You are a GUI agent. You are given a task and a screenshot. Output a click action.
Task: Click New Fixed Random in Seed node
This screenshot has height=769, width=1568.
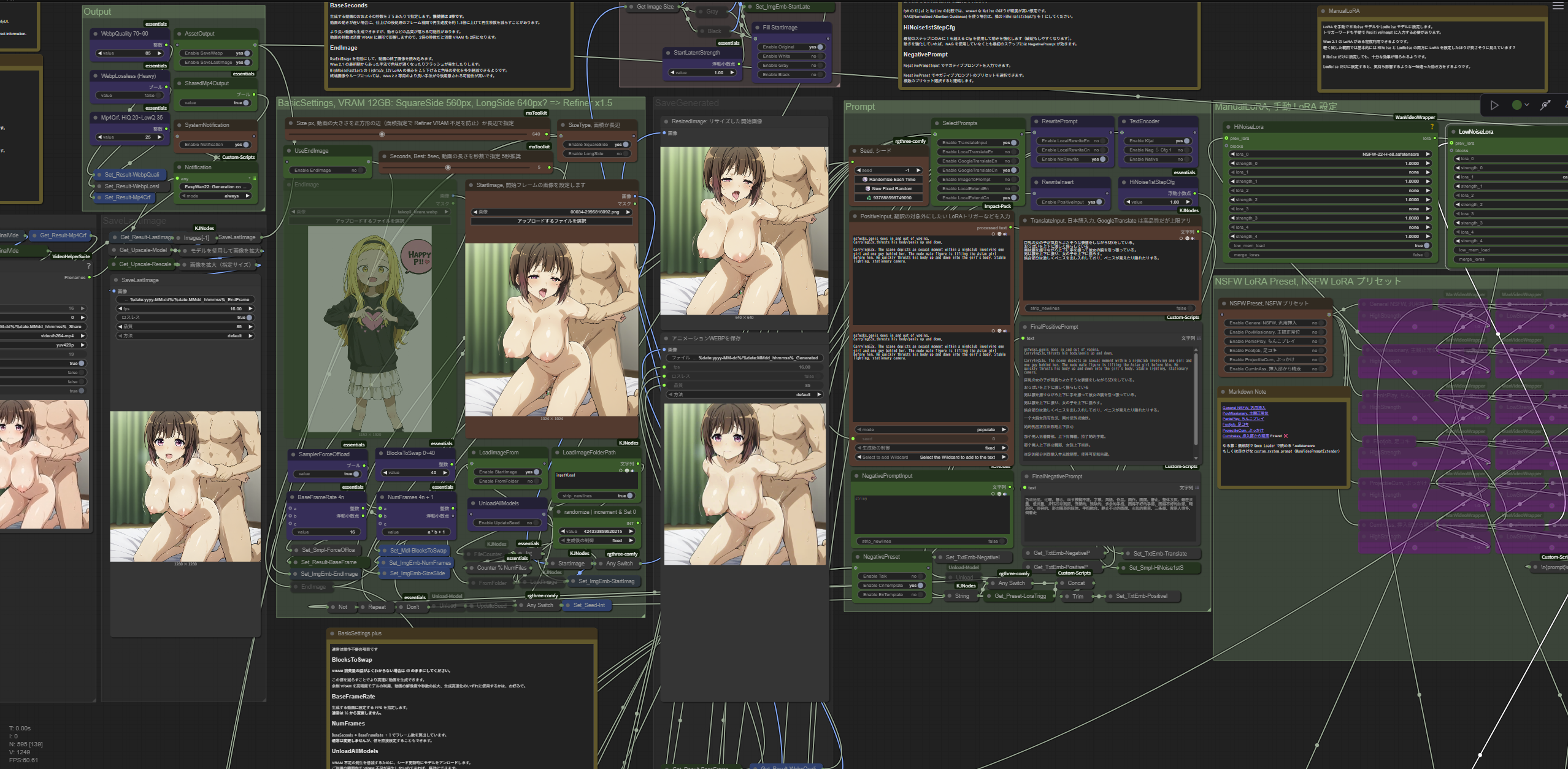(888, 189)
